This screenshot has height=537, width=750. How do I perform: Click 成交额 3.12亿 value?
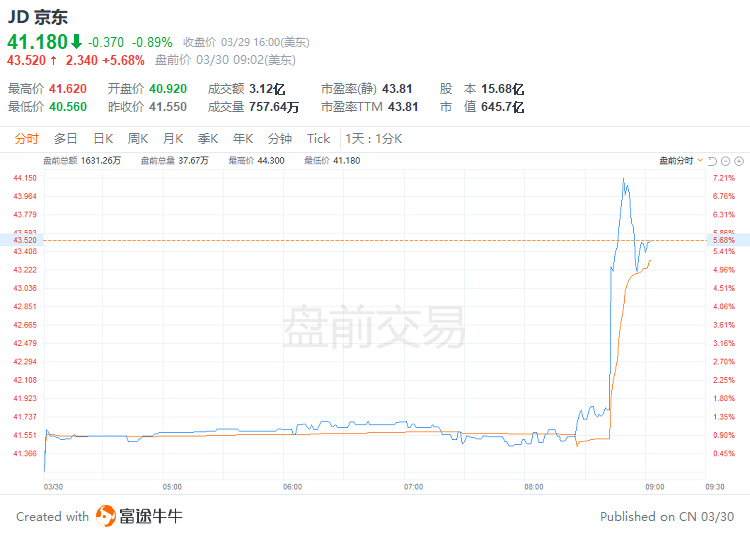[x=267, y=89]
